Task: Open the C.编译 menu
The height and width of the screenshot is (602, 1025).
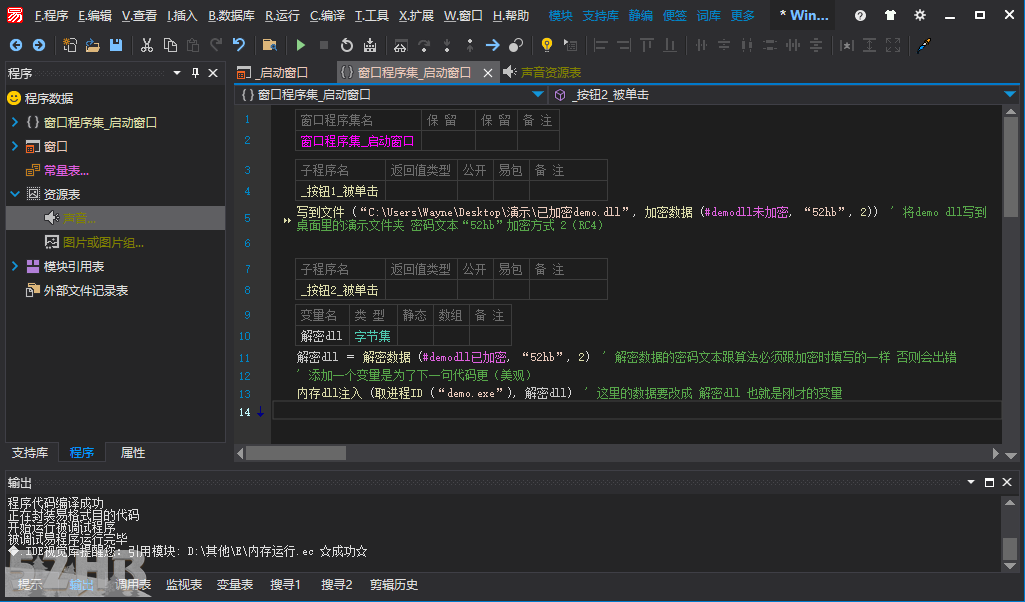Action: pyautogui.click(x=327, y=15)
